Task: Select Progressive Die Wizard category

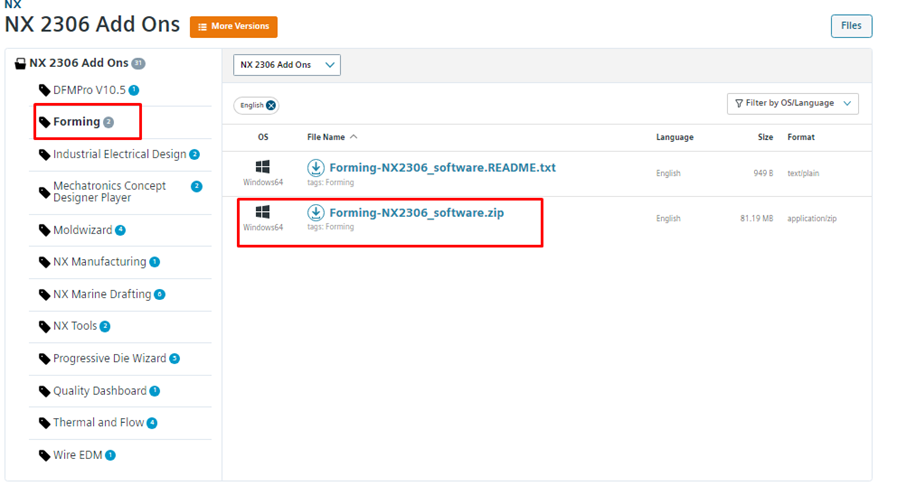Action: (x=109, y=358)
